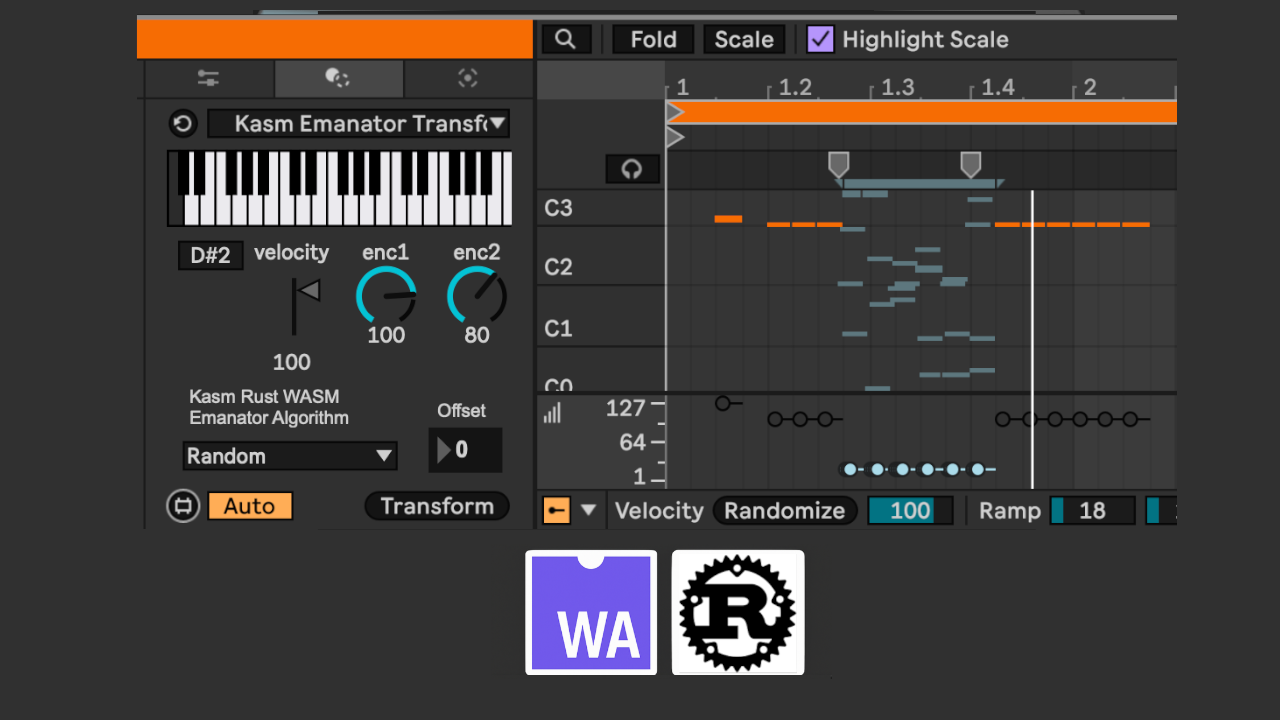Screen dimensions: 1280x720
Task: Click the Rust gear logo
Action: (738, 612)
